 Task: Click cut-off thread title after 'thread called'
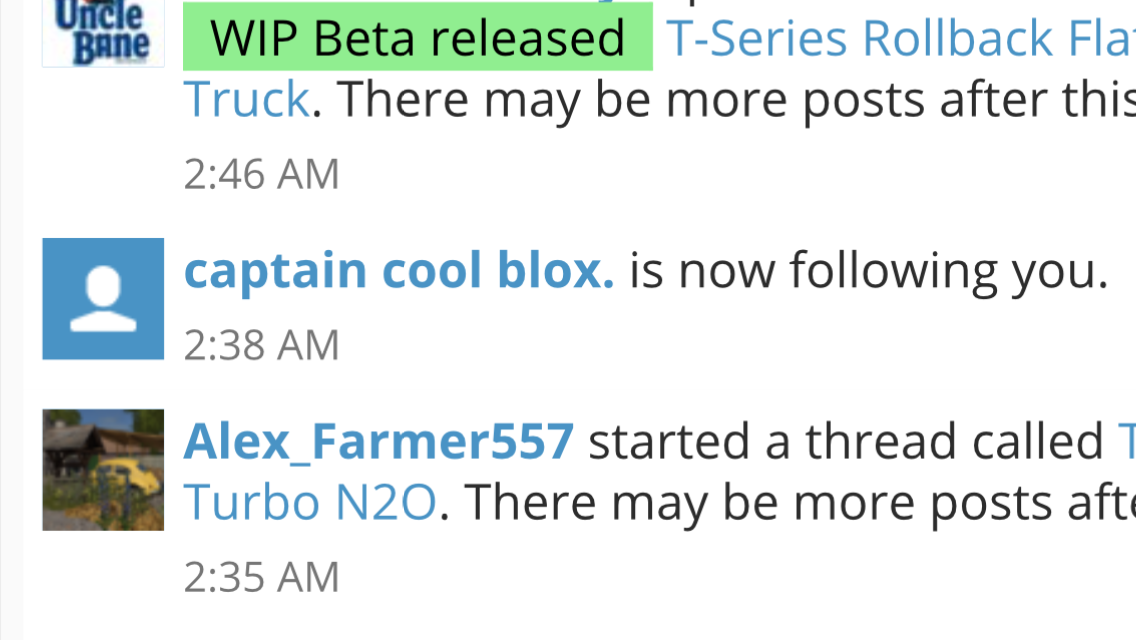tap(1127, 441)
